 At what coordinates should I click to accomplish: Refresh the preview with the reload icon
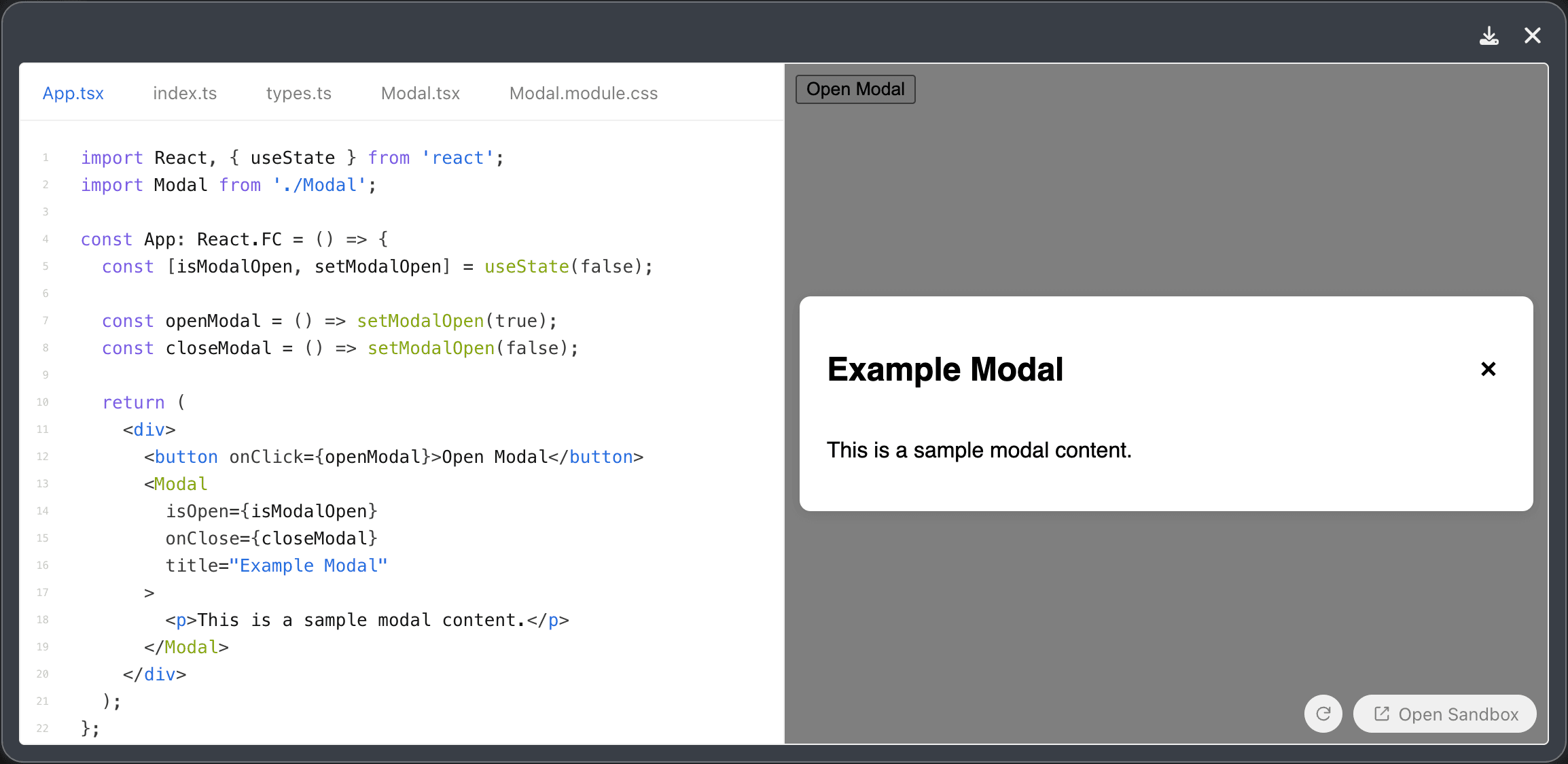tap(1323, 714)
